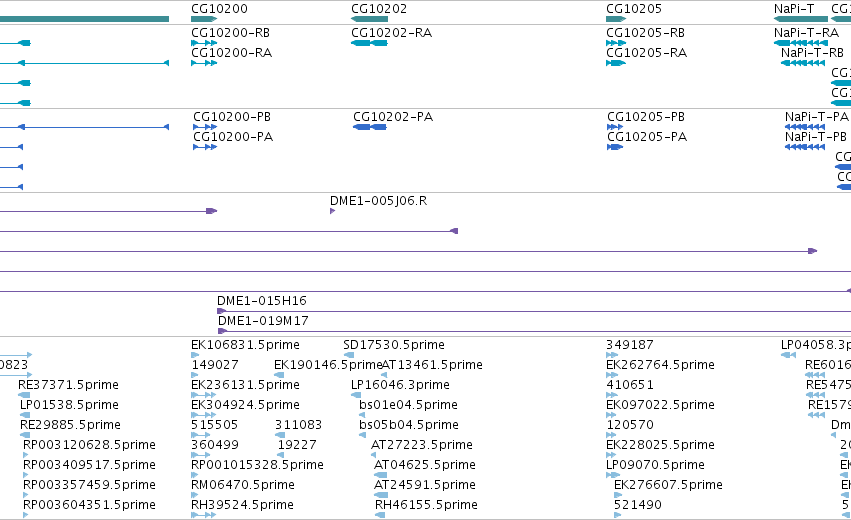This screenshot has width=851, height=520.
Task: Click the RP003120628.5prime EST label
Action: click(89, 445)
